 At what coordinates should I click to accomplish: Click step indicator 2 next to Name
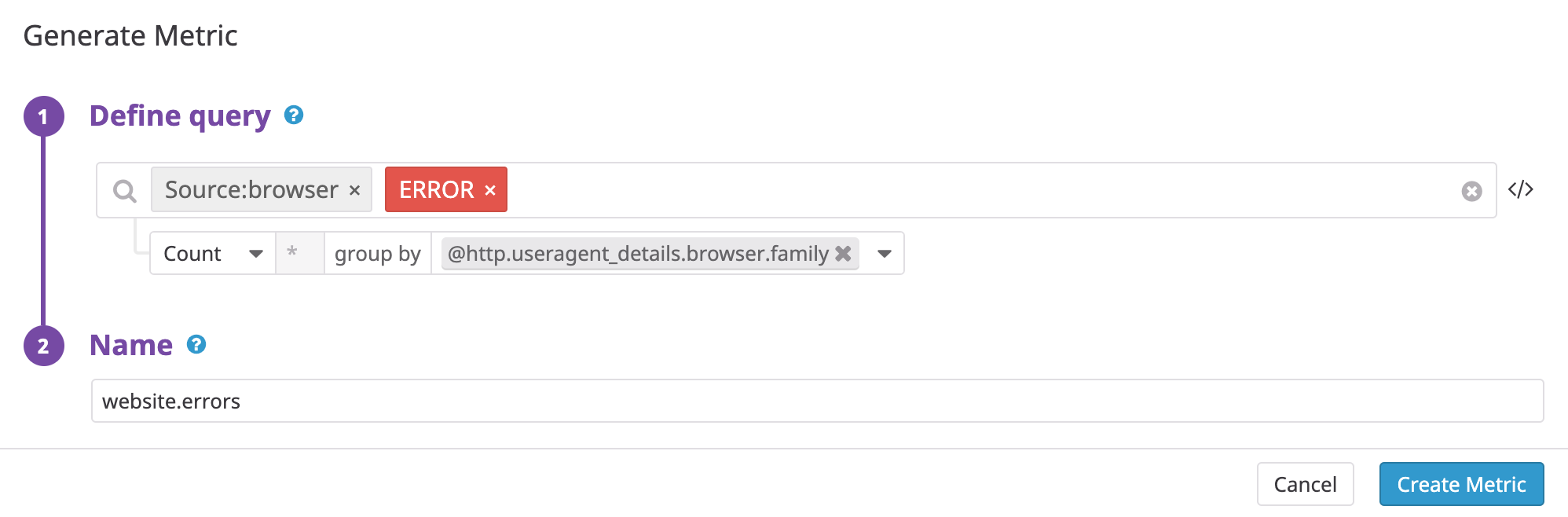pyautogui.click(x=45, y=344)
